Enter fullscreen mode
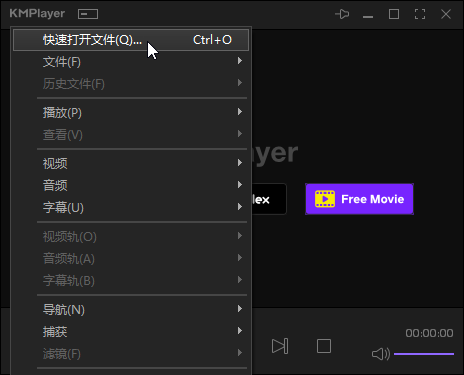 (x=420, y=14)
